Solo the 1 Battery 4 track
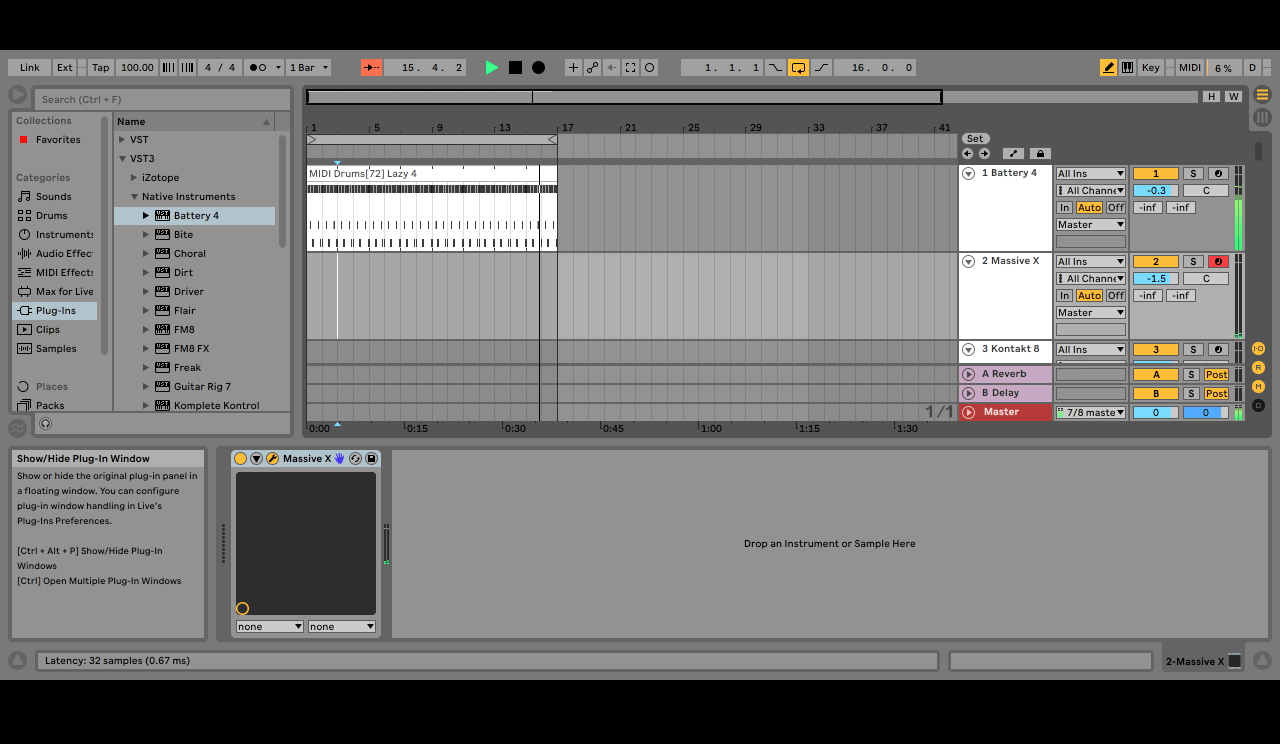Screen dimensions: 1280x744 coord(1193,174)
